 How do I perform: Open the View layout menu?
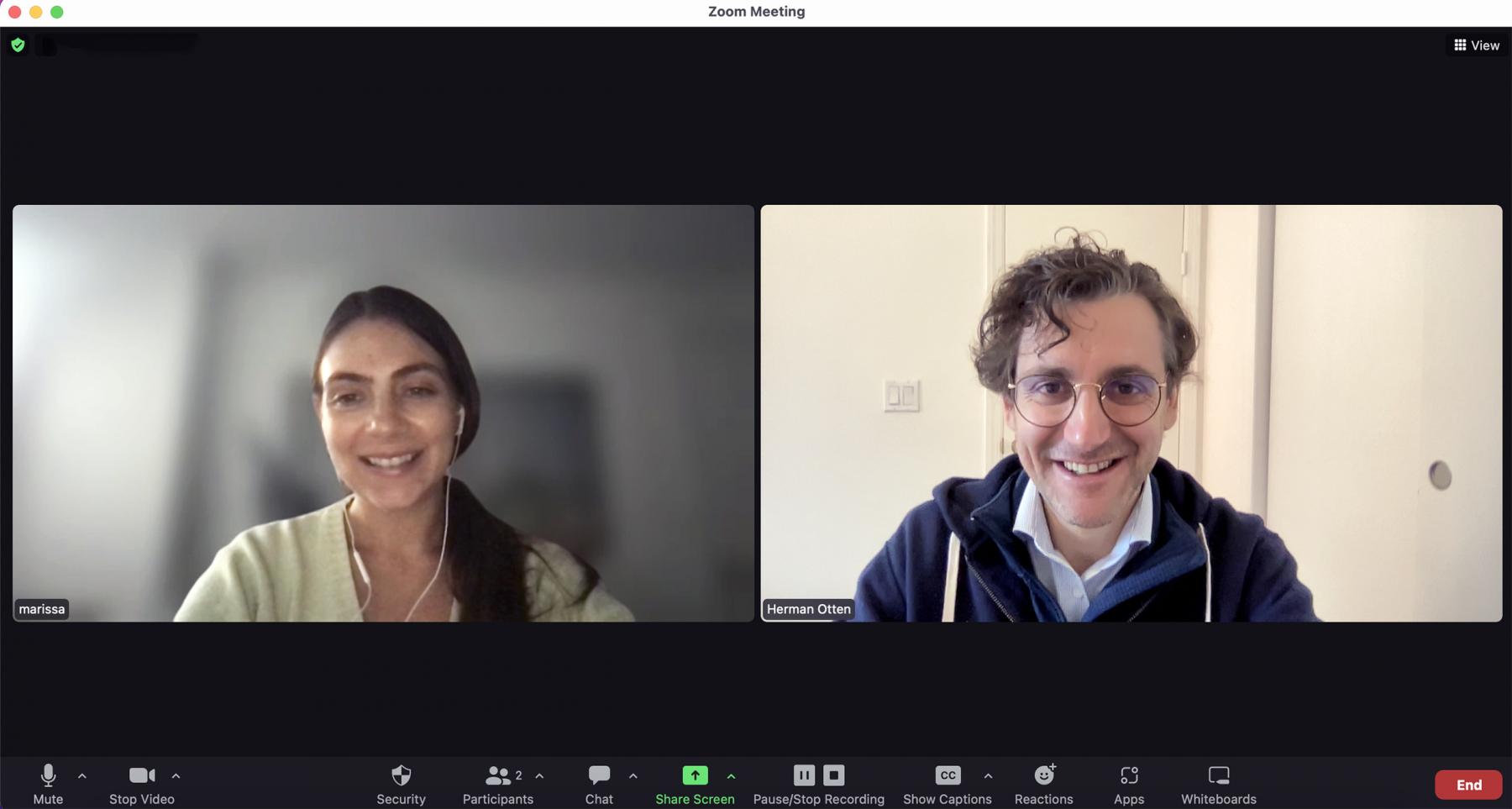click(1477, 45)
